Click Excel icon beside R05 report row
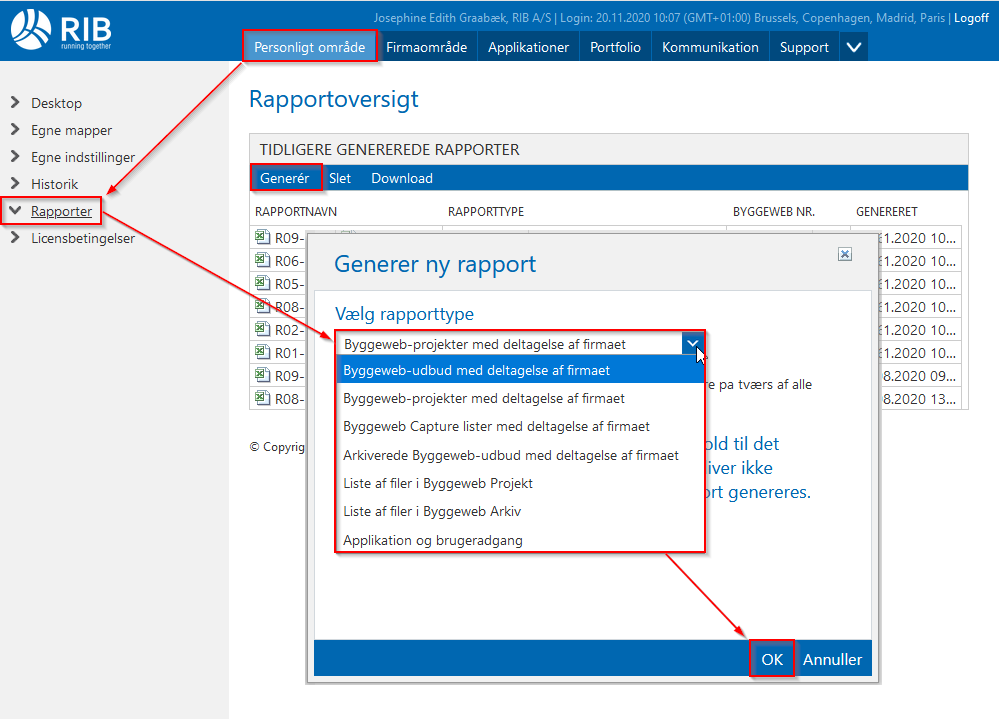Image resolution: width=999 pixels, height=719 pixels. (262, 283)
